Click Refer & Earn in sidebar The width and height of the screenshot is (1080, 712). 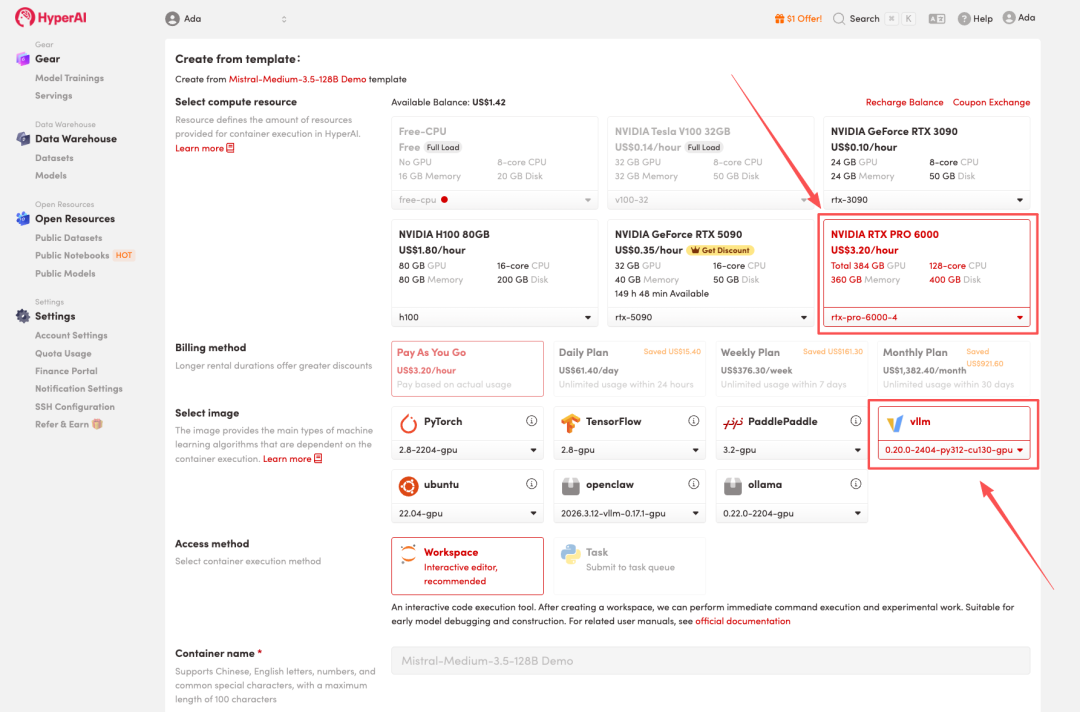[x=68, y=424]
